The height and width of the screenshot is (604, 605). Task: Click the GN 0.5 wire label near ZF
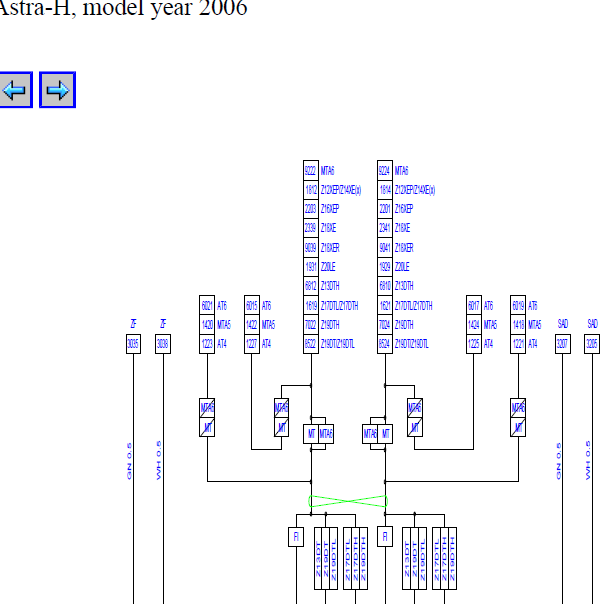pyautogui.click(x=129, y=461)
